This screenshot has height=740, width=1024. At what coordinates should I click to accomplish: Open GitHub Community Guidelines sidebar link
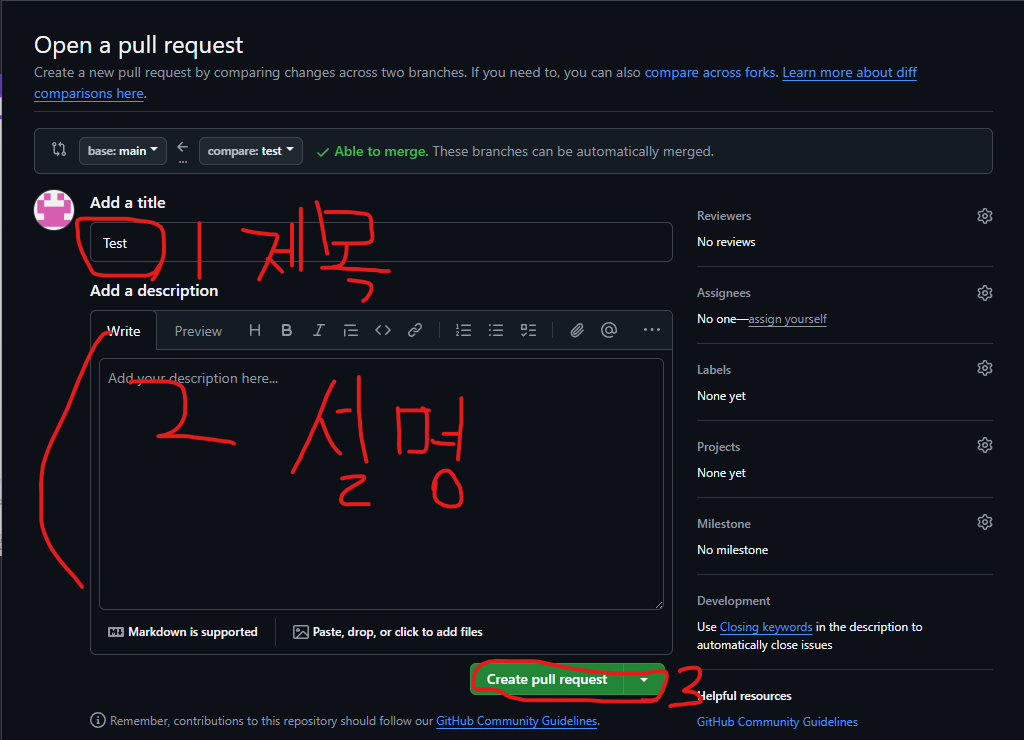777,722
